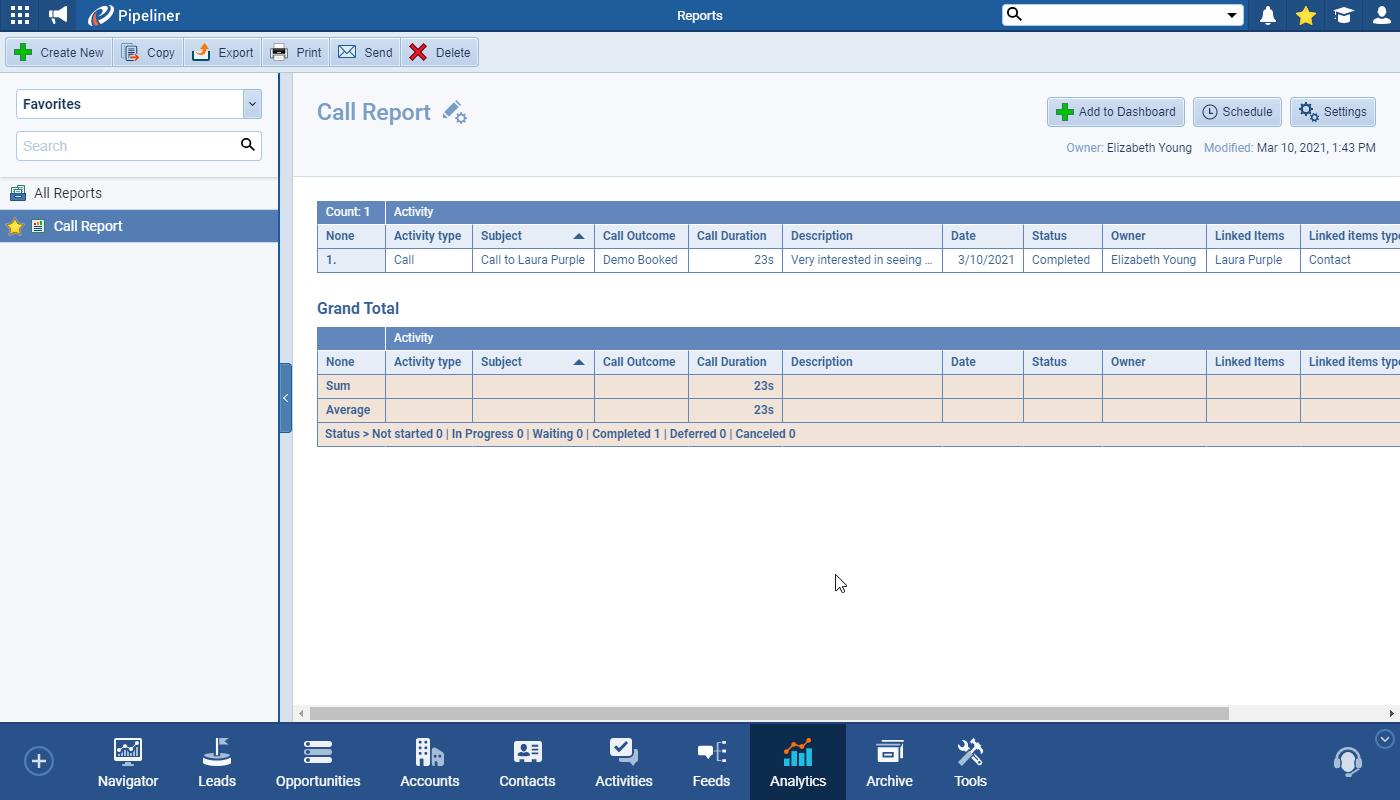This screenshot has height=800, width=1400.
Task: Click the favorites star in top bar
Action: coord(1305,15)
